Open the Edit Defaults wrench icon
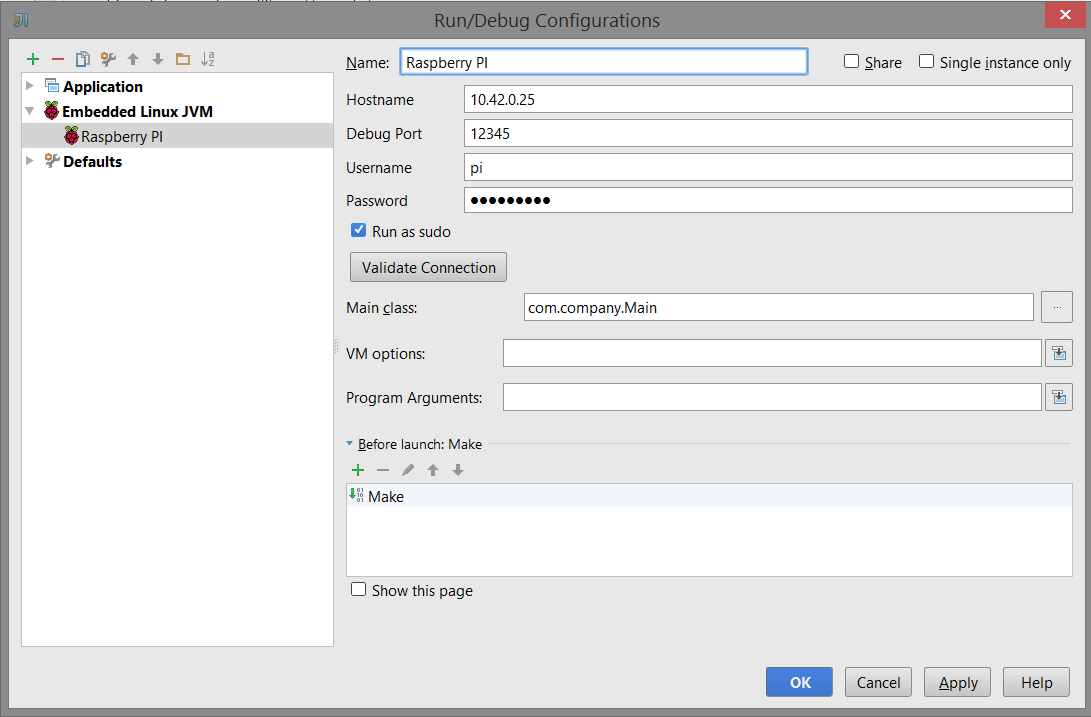The height and width of the screenshot is (717, 1091). point(108,59)
